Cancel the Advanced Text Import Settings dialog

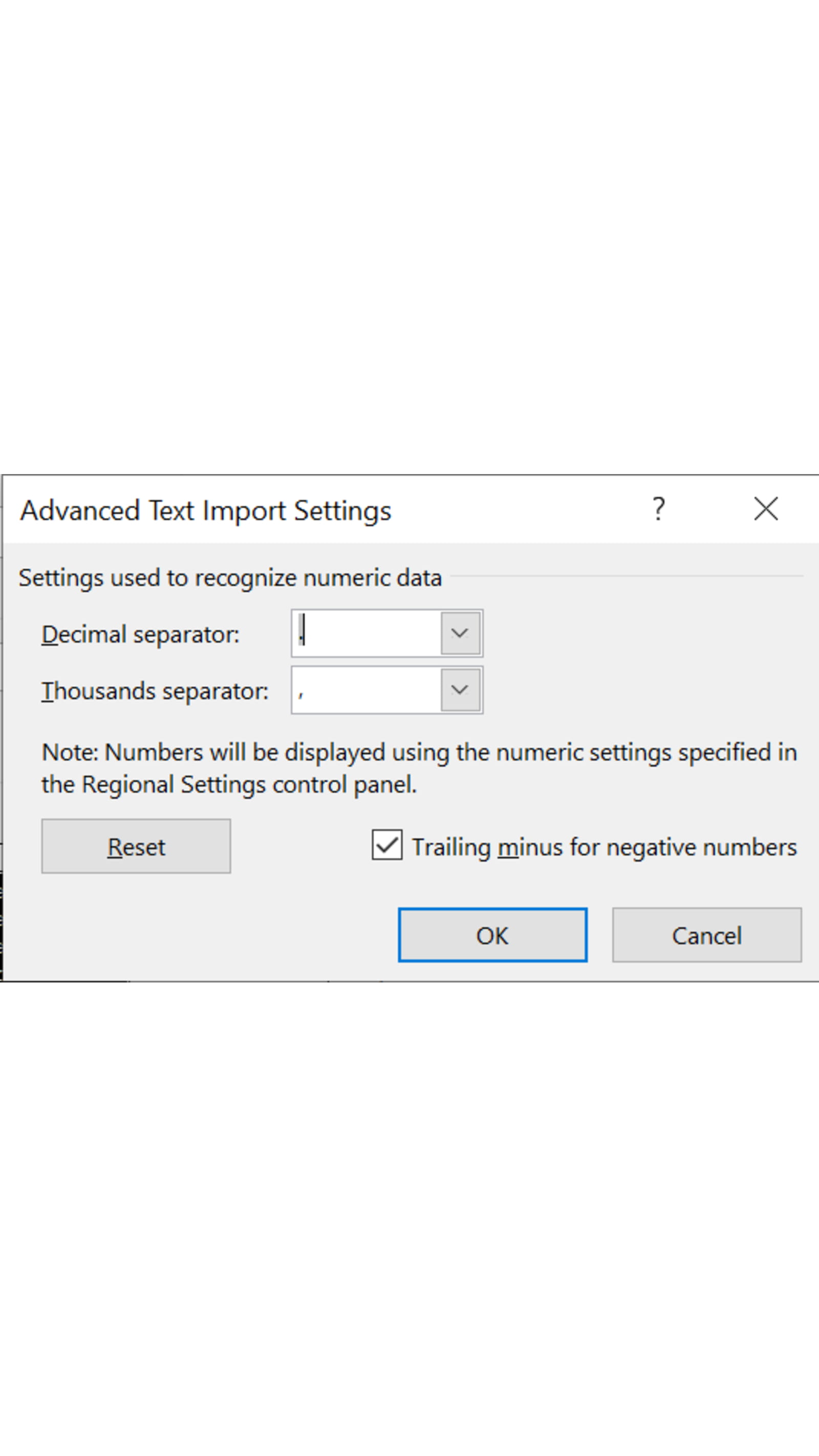[706, 935]
